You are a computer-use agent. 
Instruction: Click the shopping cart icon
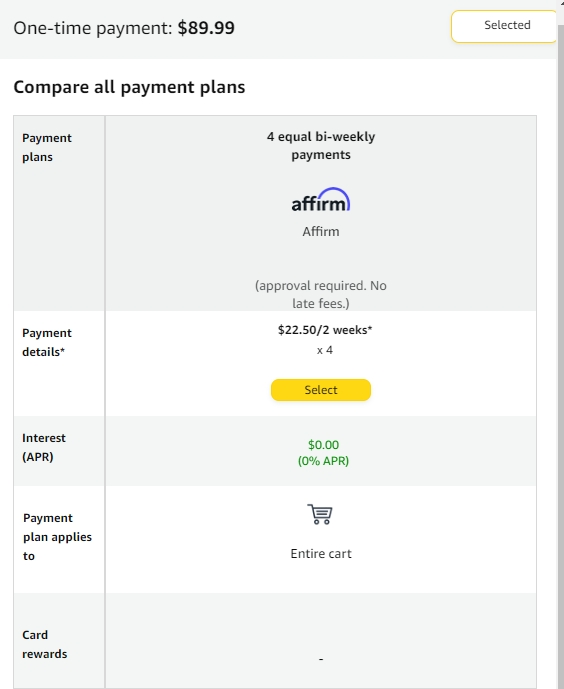pos(320,514)
